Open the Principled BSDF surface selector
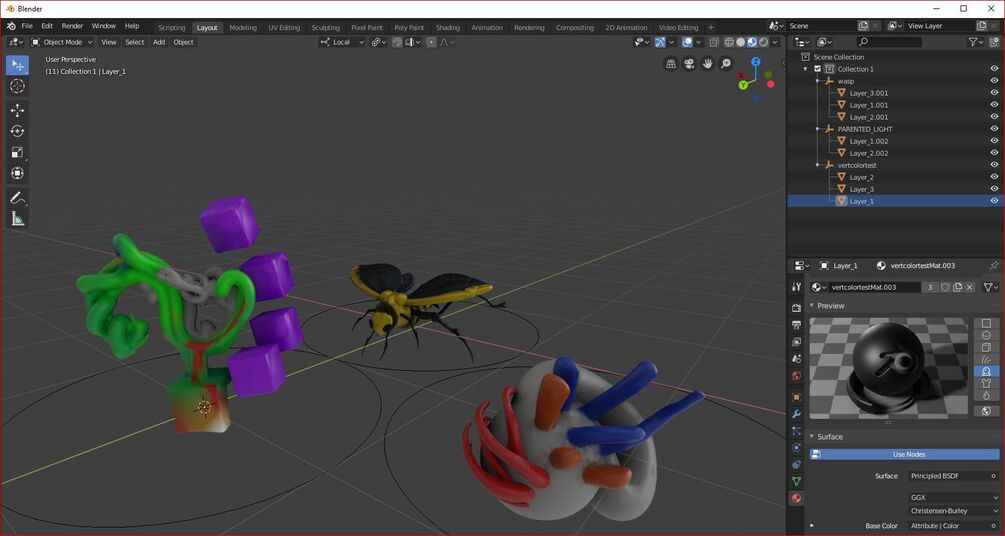Screen dimensions: 1005x536 954,476
